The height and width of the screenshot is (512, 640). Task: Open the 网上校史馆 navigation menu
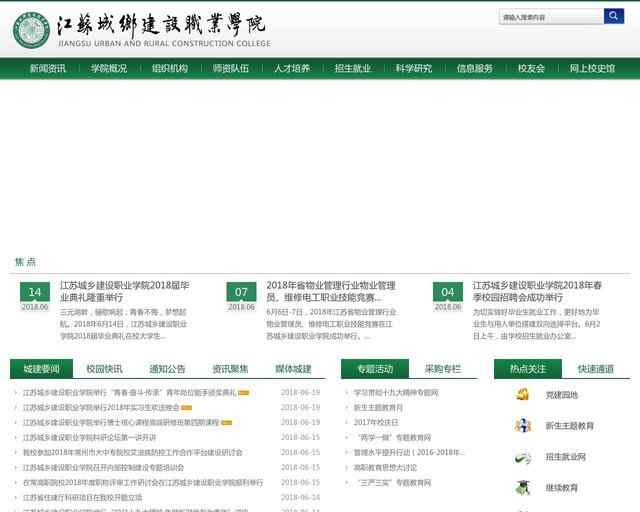pos(592,68)
